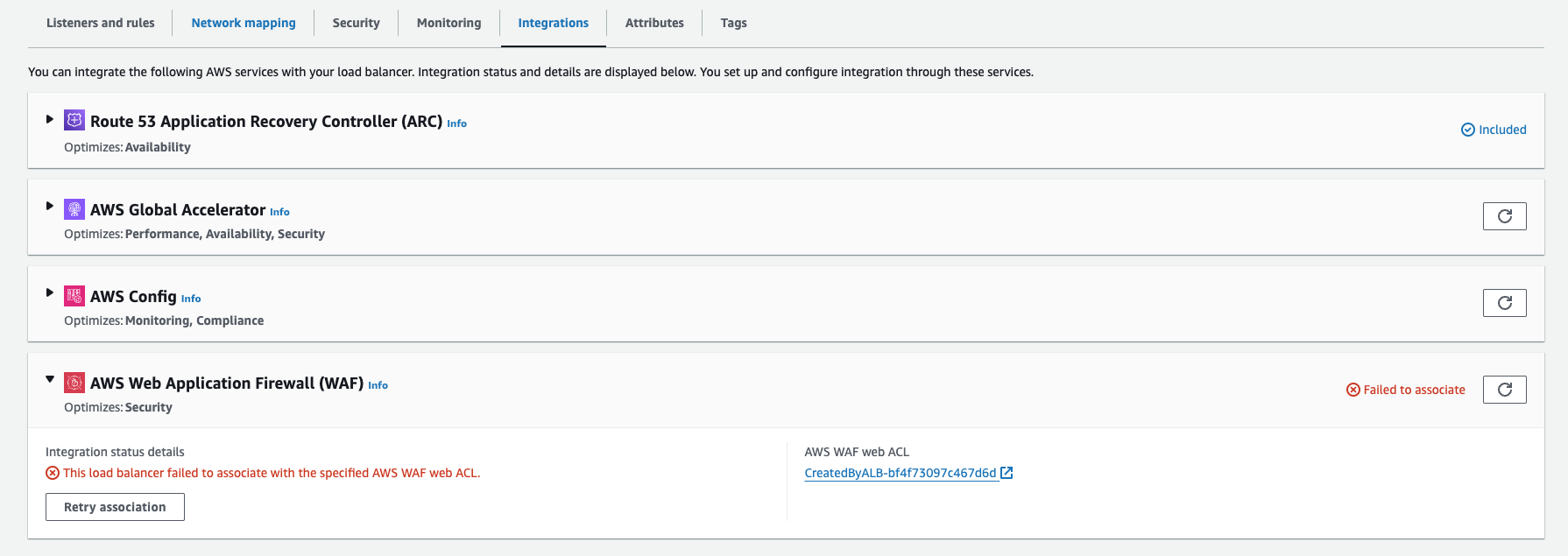Expand the AWS Config section
This screenshot has width=1568, height=556.
pyautogui.click(x=50, y=292)
